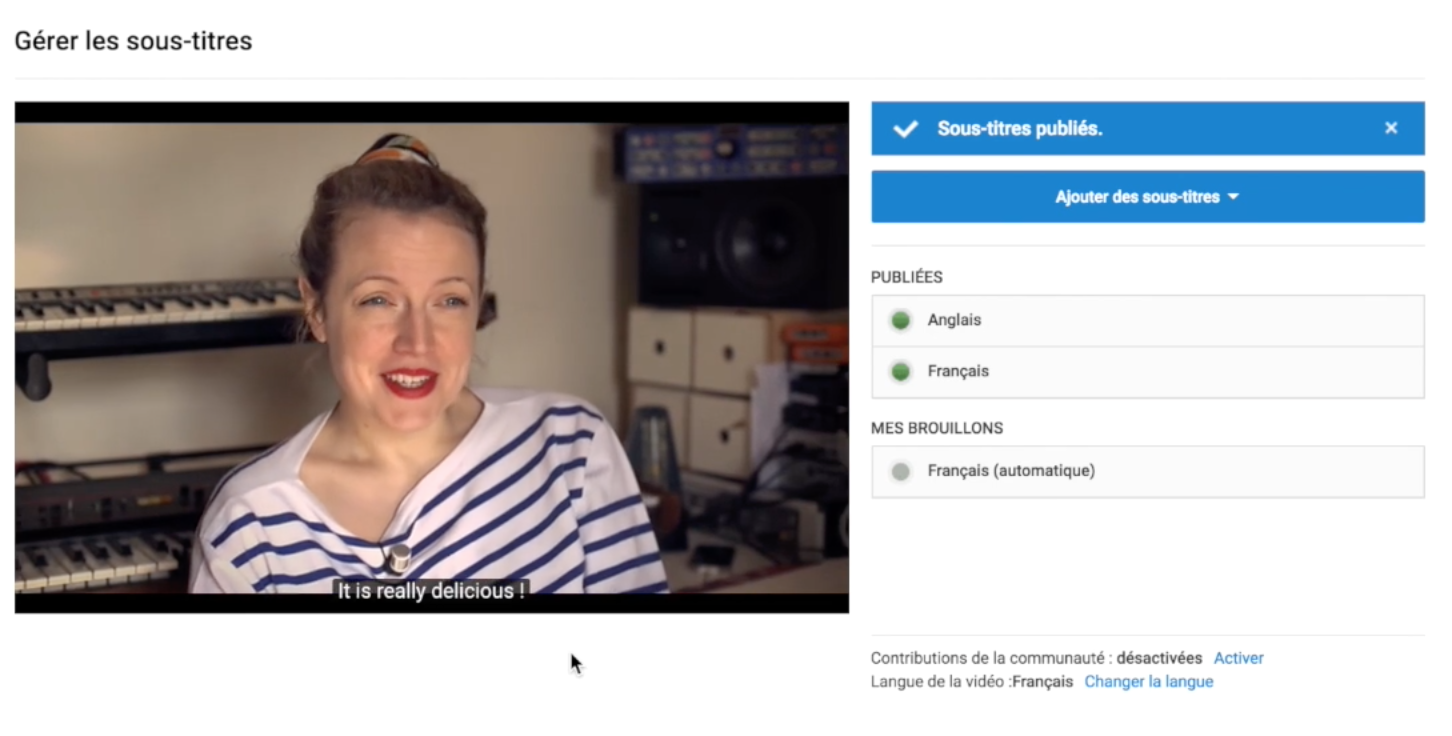
Task: Click the grey status dot for Français (automatique)
Action: tap(900, 472)
